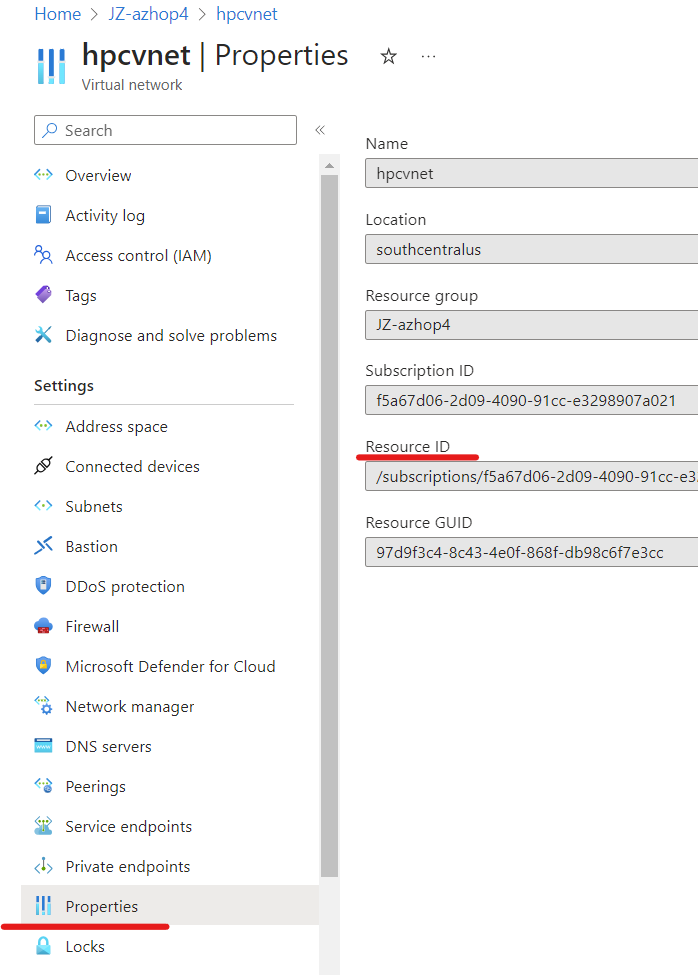The width and height of the screenshot is (698, 975).
Task: Go to Home breadcrumb
Action: pos(57,14)
